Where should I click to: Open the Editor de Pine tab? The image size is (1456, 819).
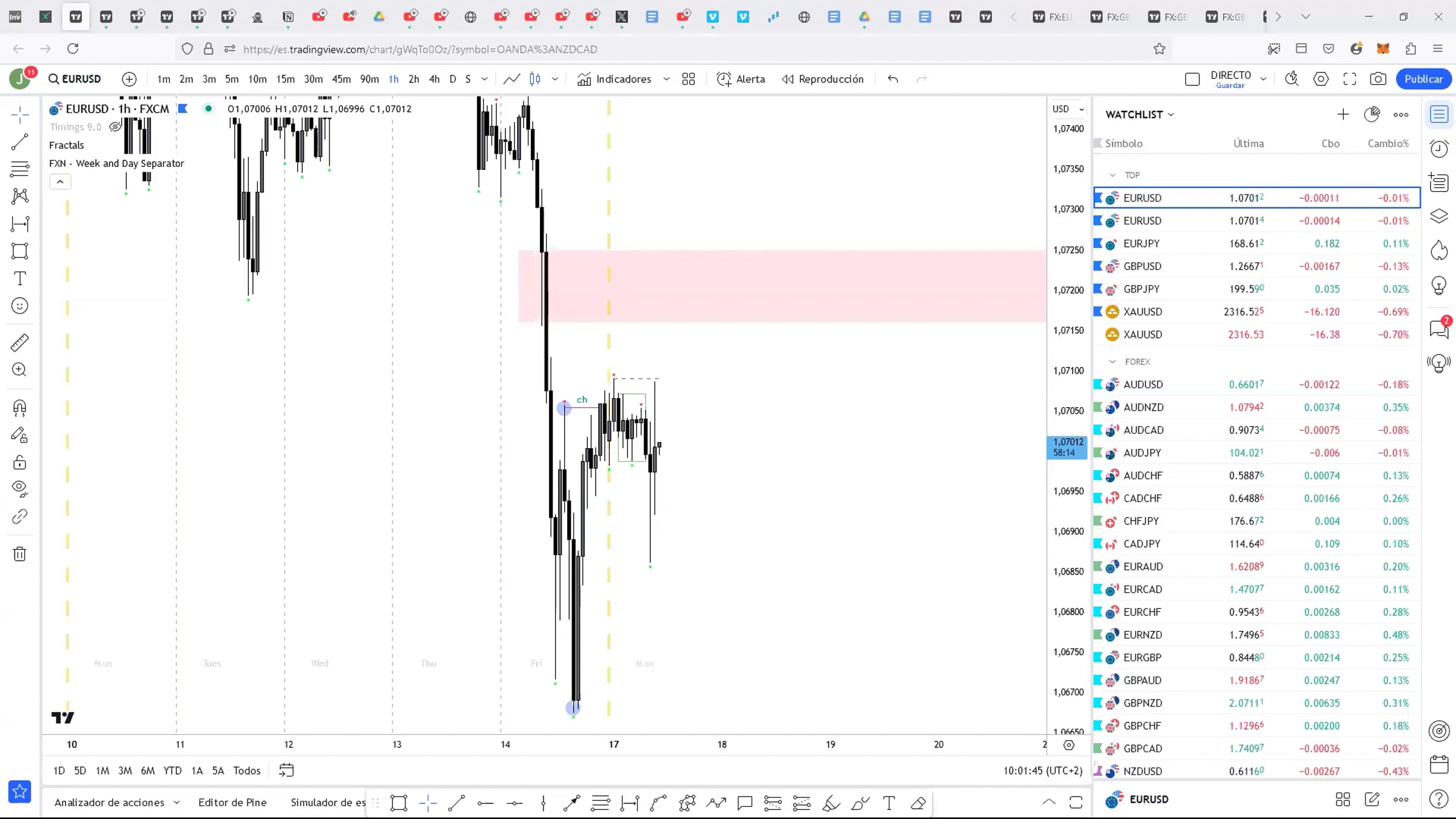click(x=232, y=802)
